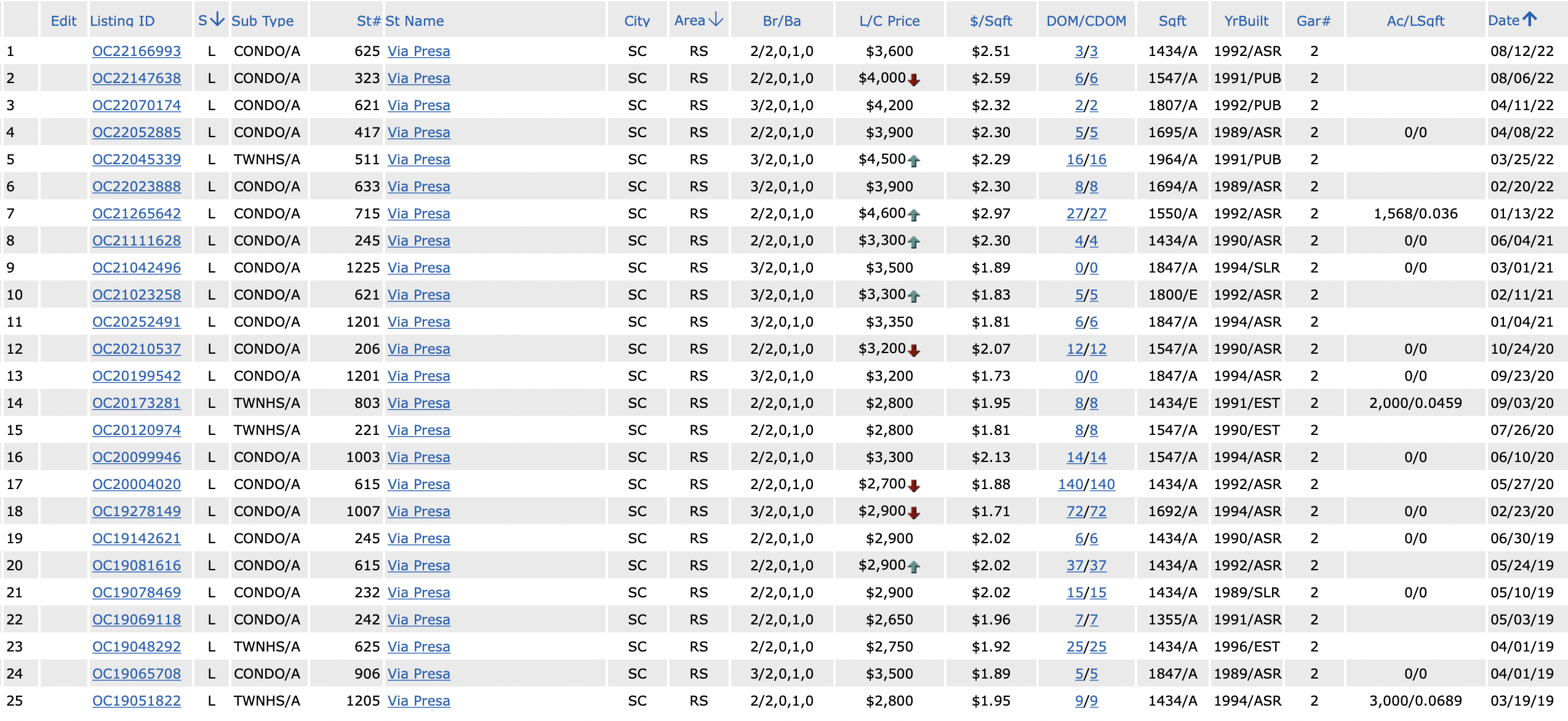Click the Edit column header

(63, 21)
